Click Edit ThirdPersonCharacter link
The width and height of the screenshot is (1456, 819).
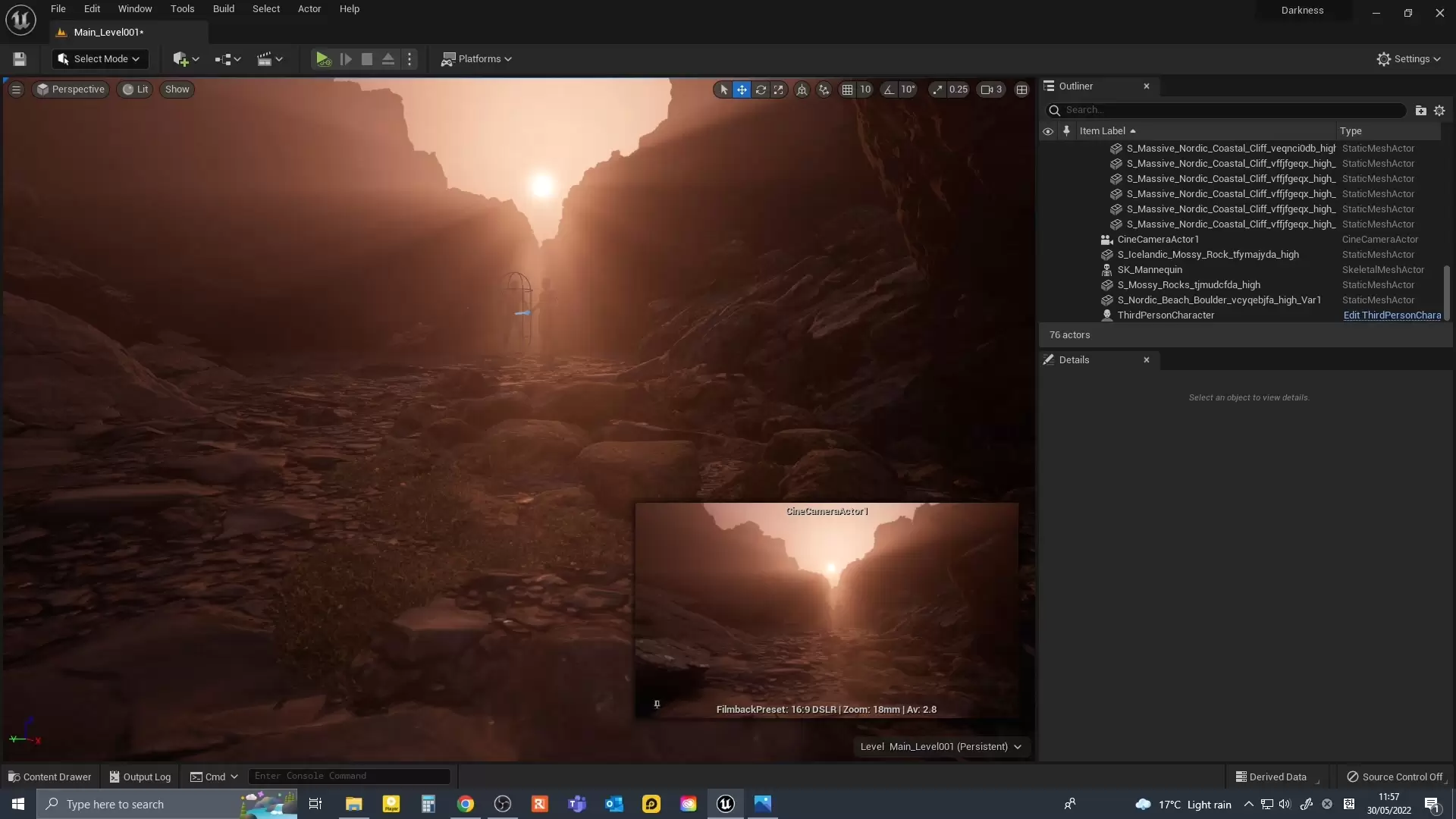tap(1392, 315)
